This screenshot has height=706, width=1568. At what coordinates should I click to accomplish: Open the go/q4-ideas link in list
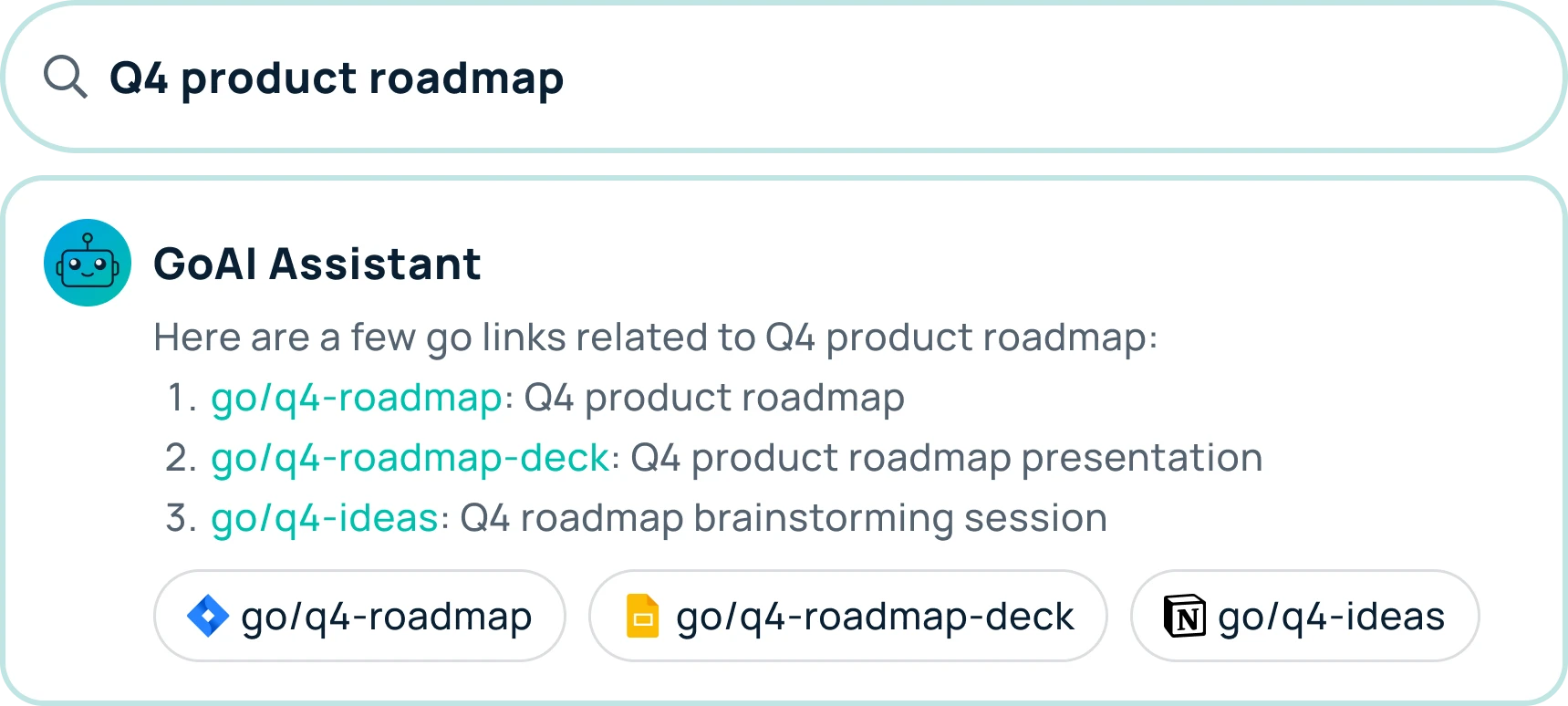(325, 519)
